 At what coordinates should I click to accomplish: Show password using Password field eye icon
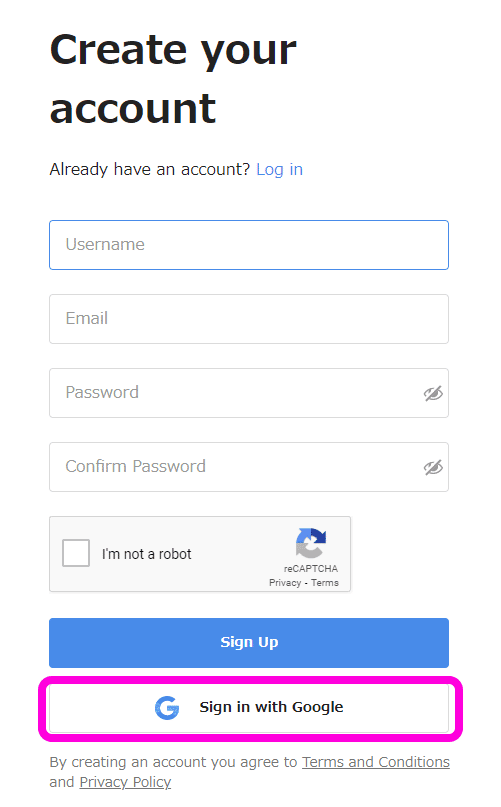[433, 394]
